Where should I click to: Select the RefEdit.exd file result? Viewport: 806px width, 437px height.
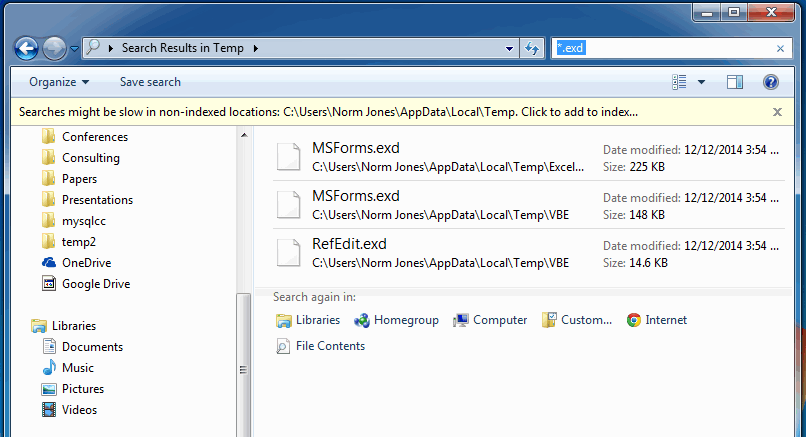point(528,253)
